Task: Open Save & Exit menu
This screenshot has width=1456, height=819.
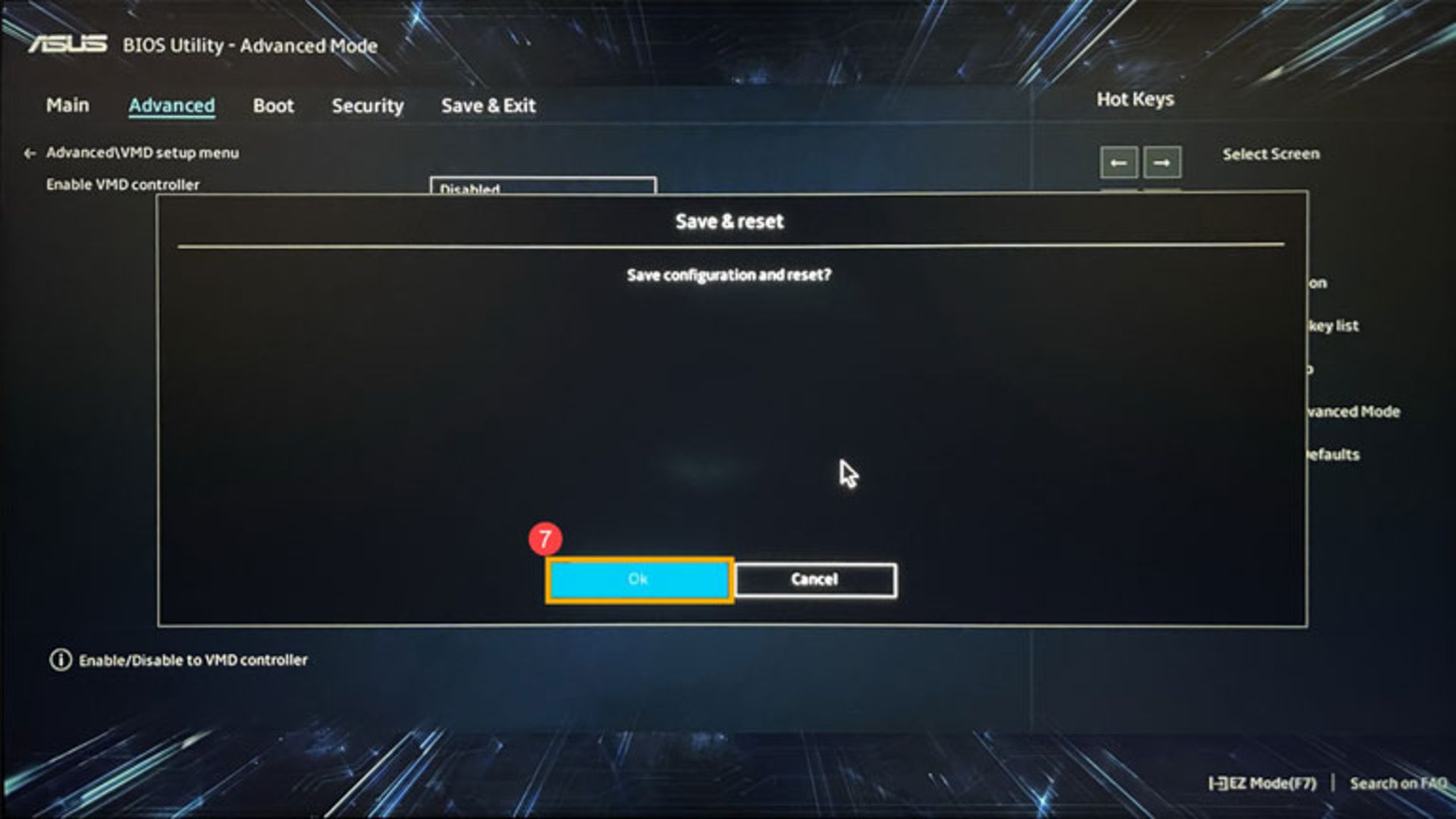Action: 489,105
